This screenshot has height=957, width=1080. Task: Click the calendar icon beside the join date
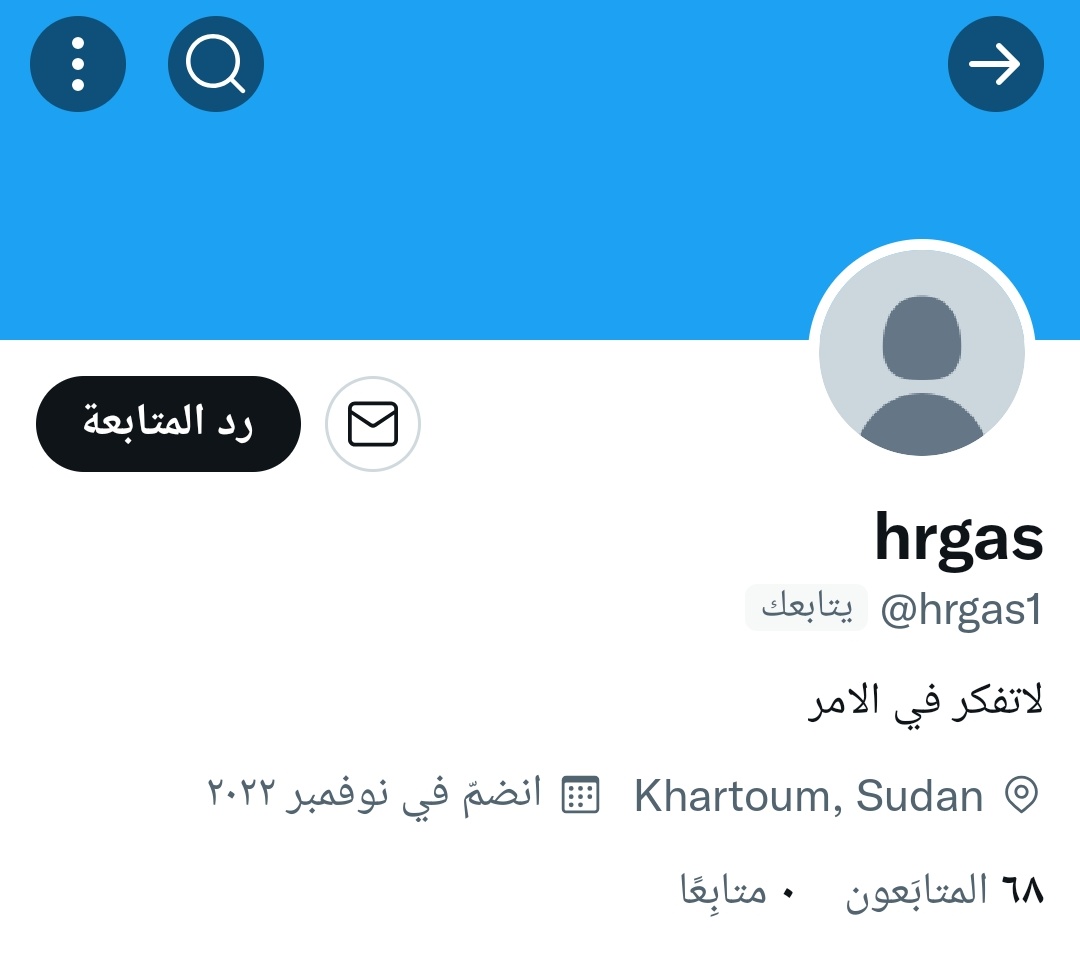pos(581,794)
